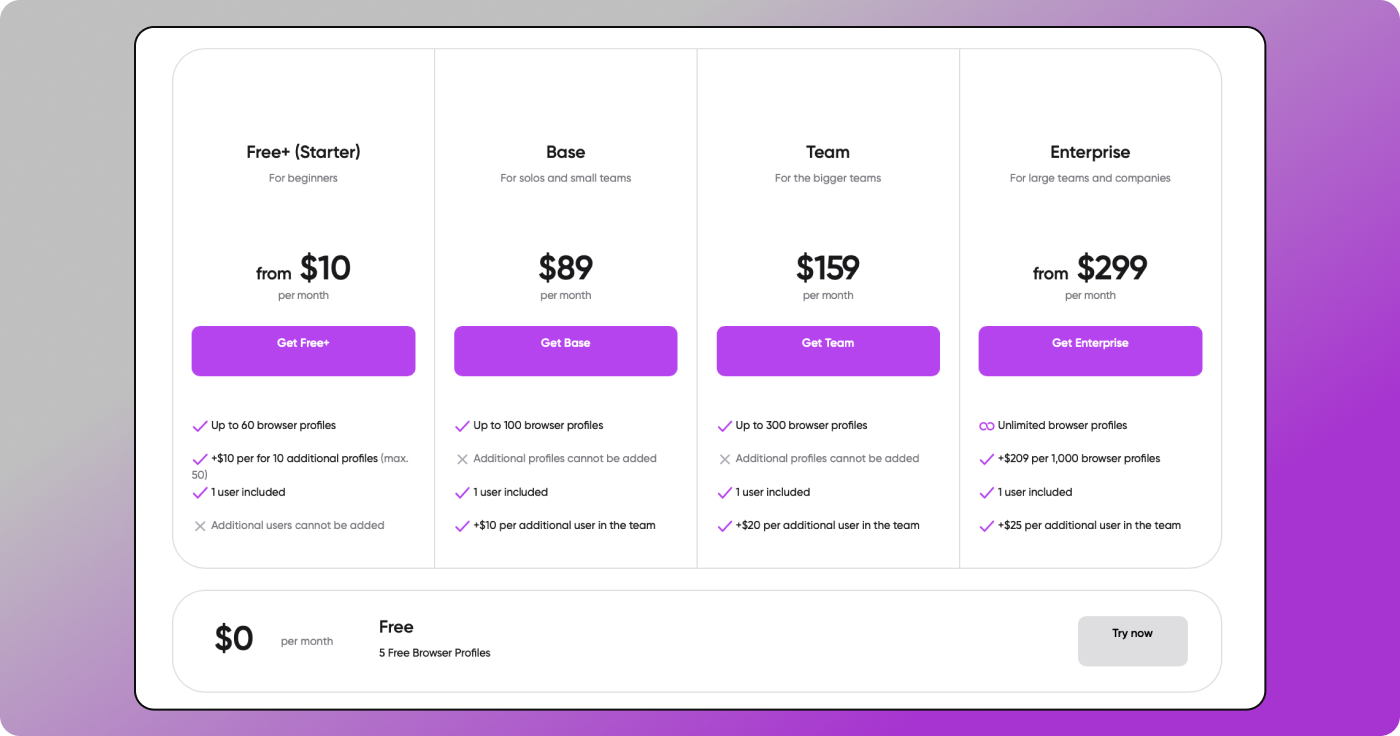Click checkmark beside Up to 60 browser profiles
The height and width of the screenshot is (736, 1400).
point(200,426)
